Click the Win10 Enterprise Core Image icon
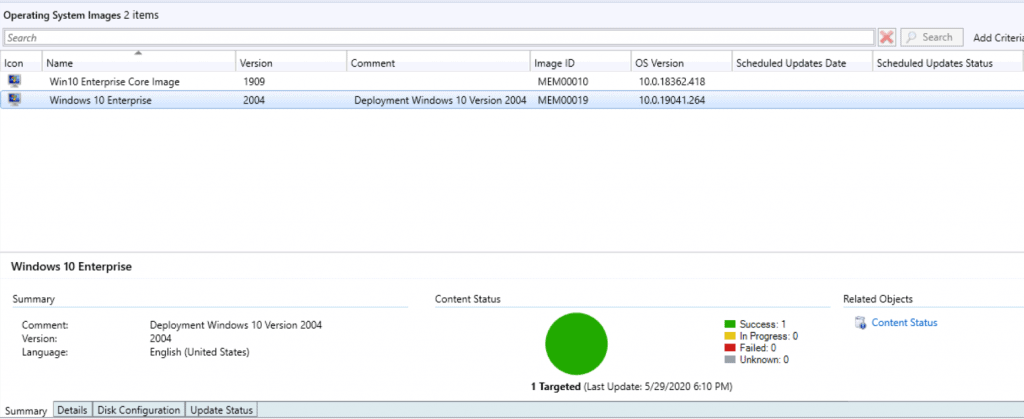The width and height of the screenshot is (1024, 419). (x=14, y=81)
